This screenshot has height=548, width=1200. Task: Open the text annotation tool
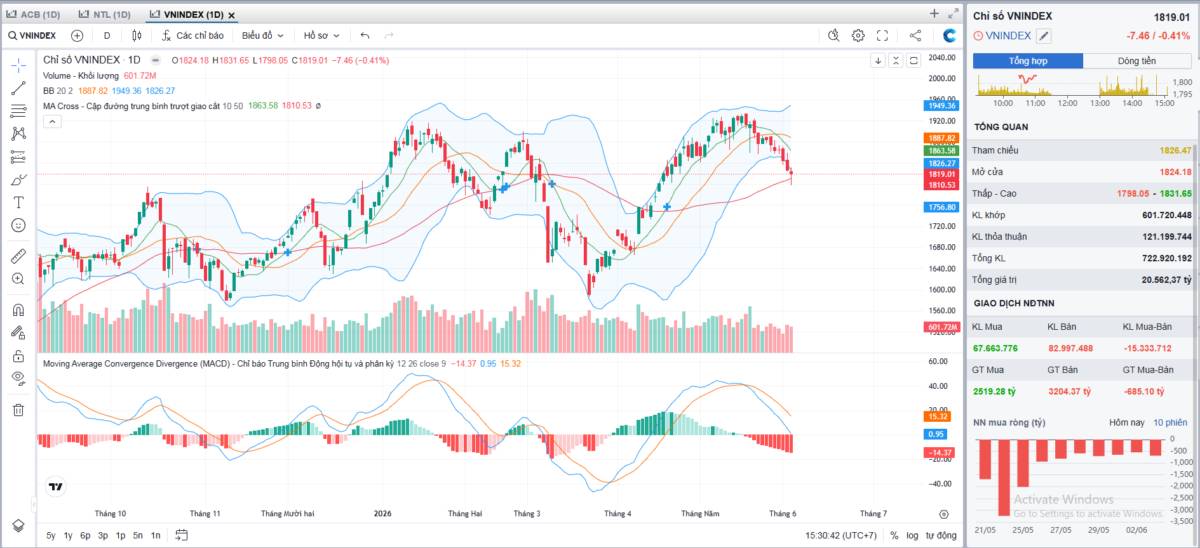coord(18,203)
